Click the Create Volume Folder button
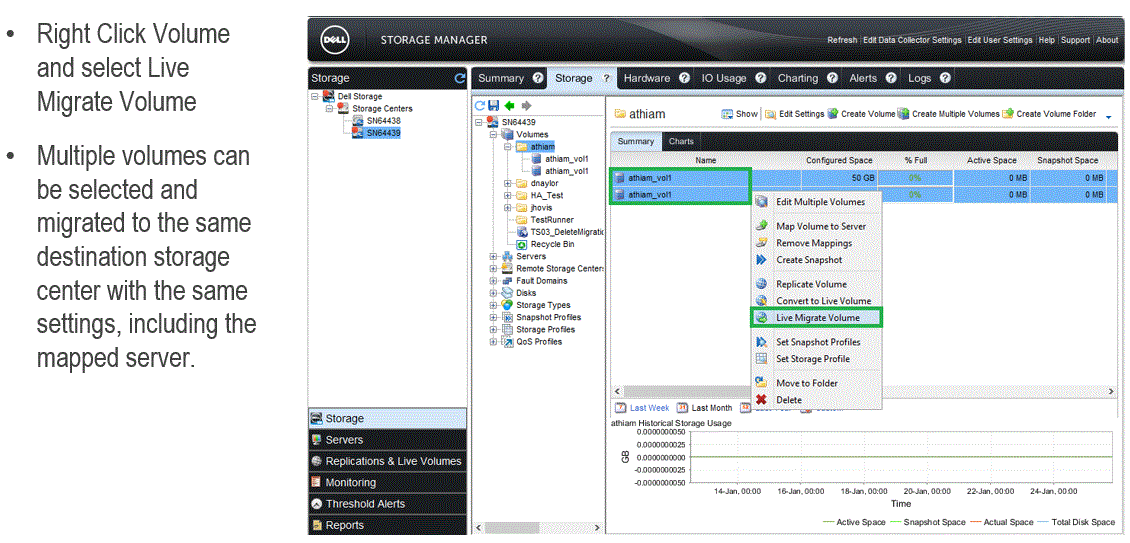1130x543 pixels. click(x=1050, y=114)
